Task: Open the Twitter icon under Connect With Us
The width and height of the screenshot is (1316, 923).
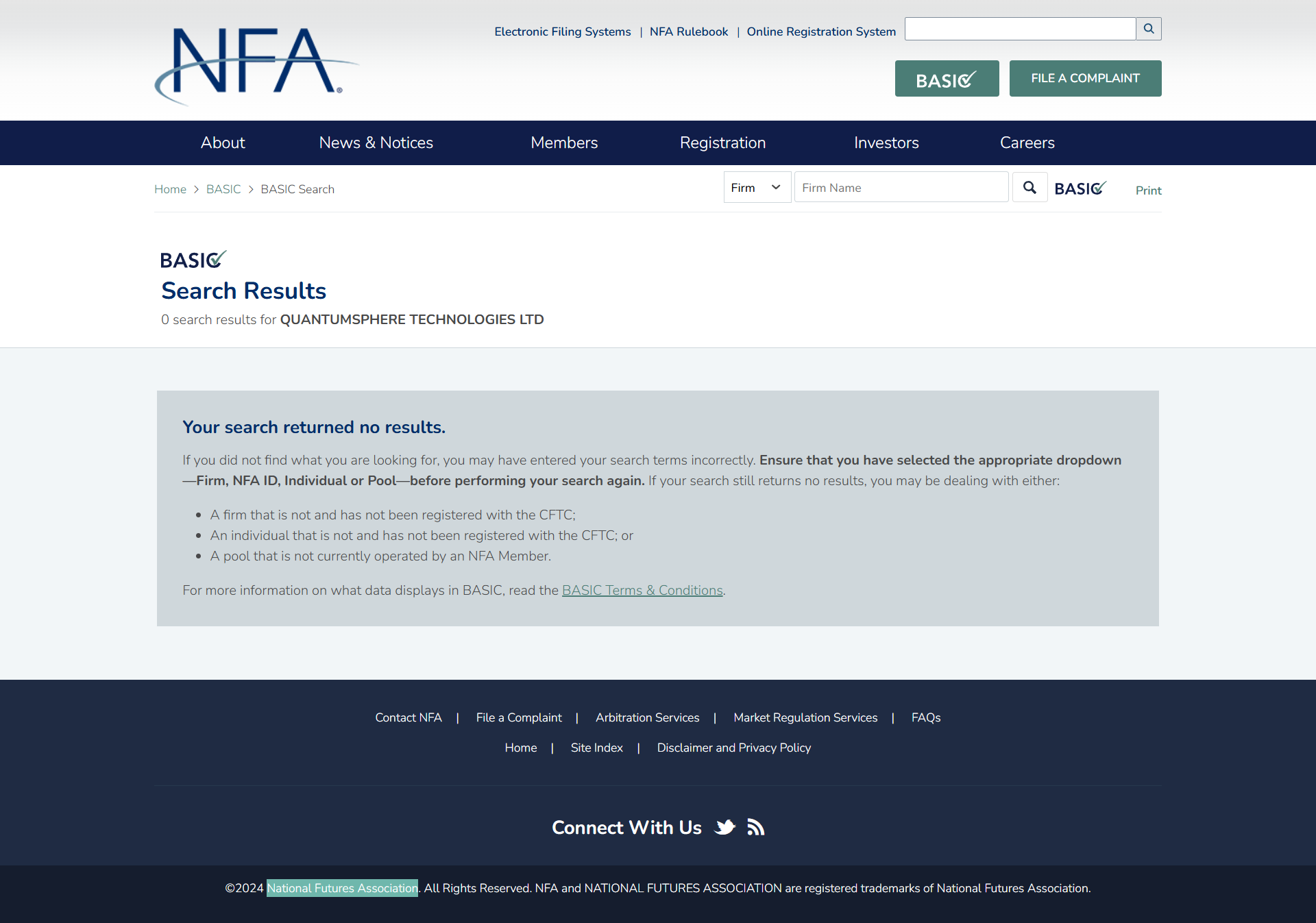Action: (725, 827)
